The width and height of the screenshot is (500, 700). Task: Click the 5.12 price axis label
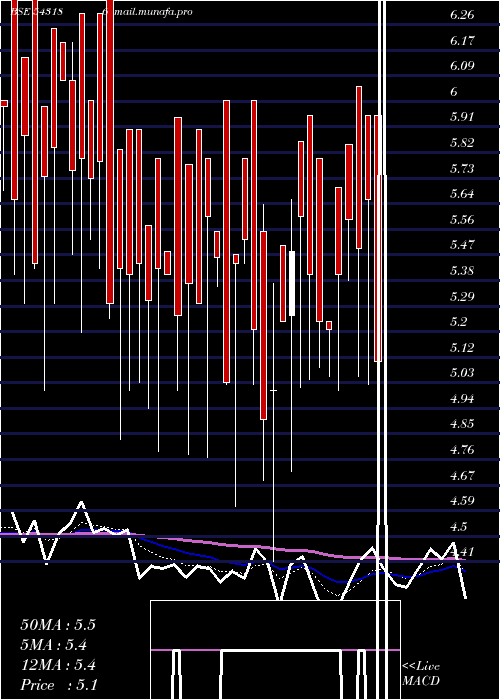tap(462, 347)
